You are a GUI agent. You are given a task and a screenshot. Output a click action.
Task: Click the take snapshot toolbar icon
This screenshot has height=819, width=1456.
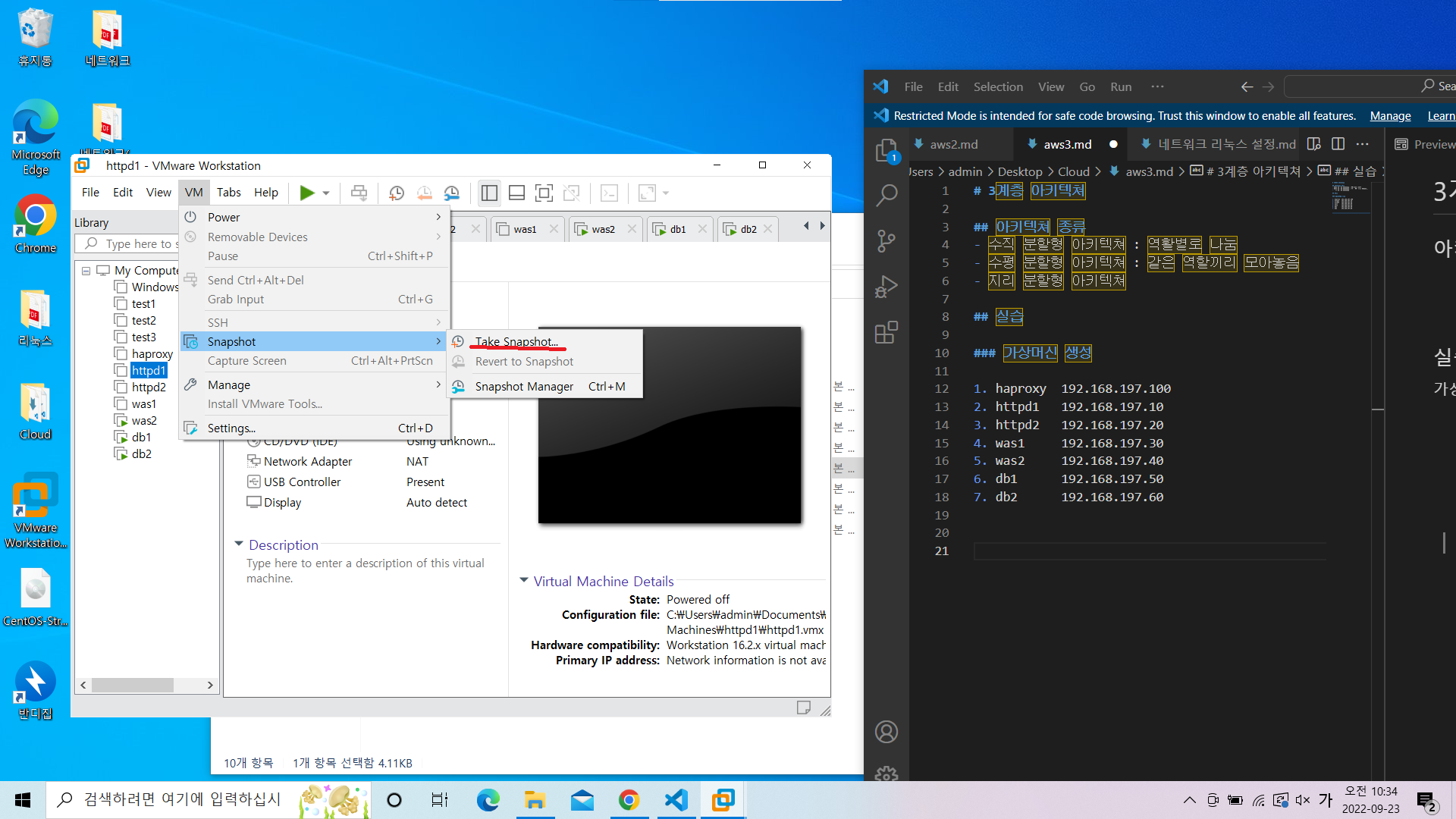396,193
